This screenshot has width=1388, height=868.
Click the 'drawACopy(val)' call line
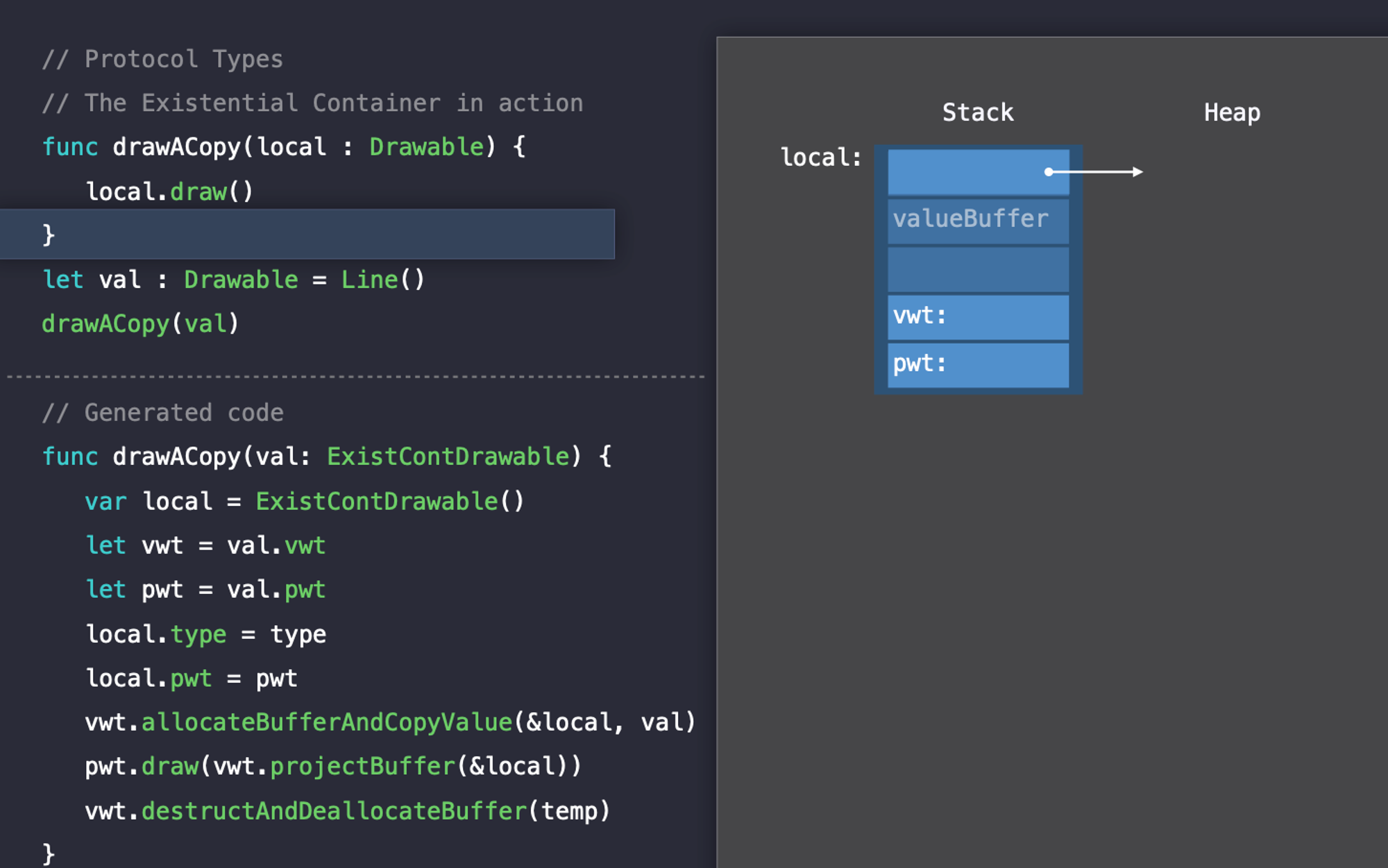coord(140,324)
